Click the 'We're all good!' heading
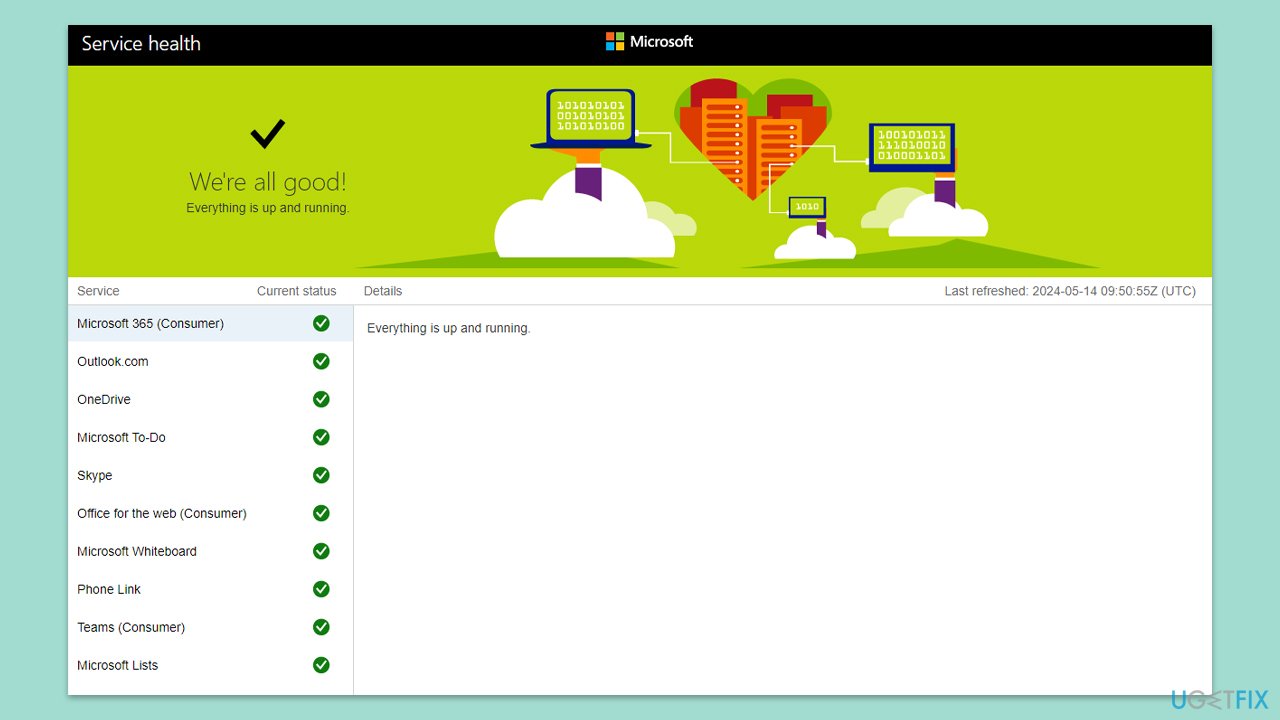This screenshot has width=1280, height=720. 268,182
